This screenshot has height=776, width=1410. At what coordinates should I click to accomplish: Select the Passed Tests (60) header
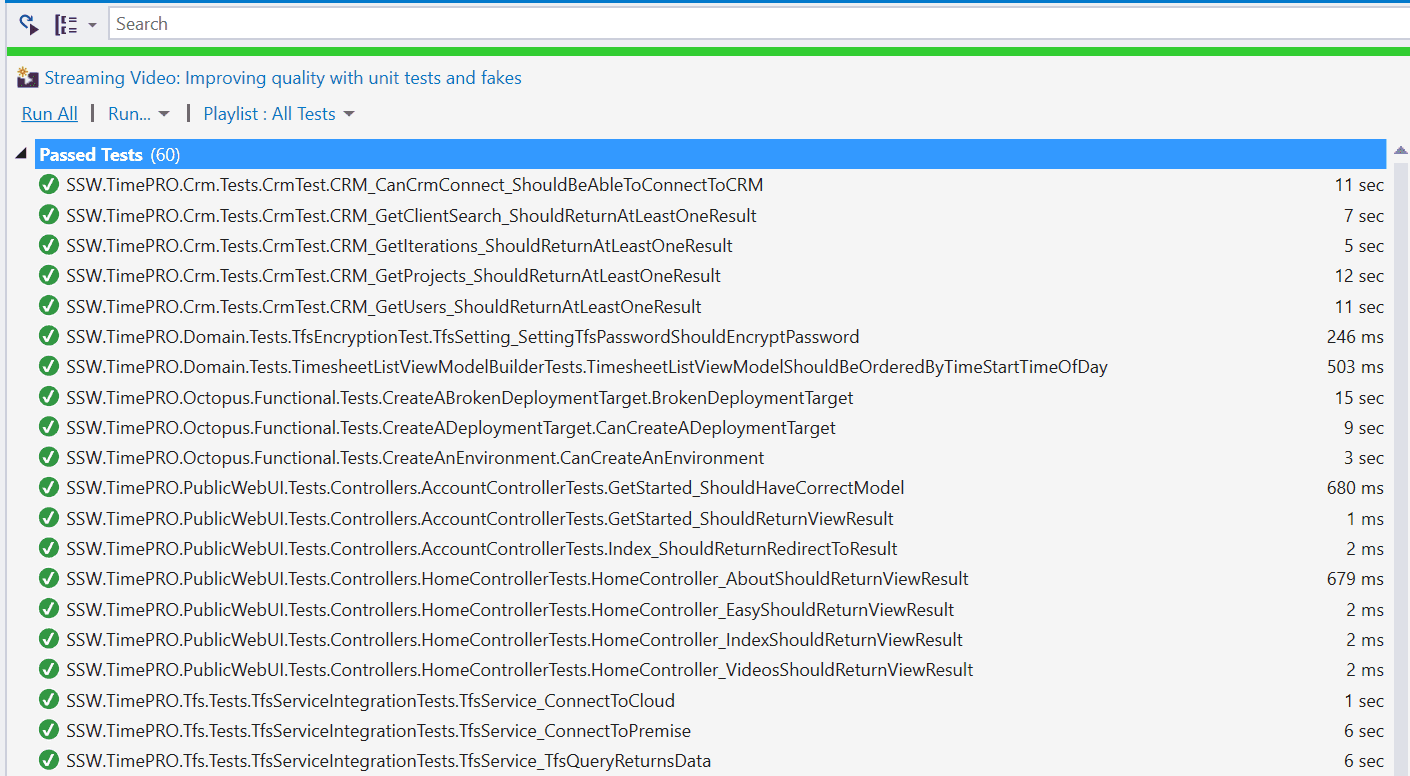pos(110,155)
